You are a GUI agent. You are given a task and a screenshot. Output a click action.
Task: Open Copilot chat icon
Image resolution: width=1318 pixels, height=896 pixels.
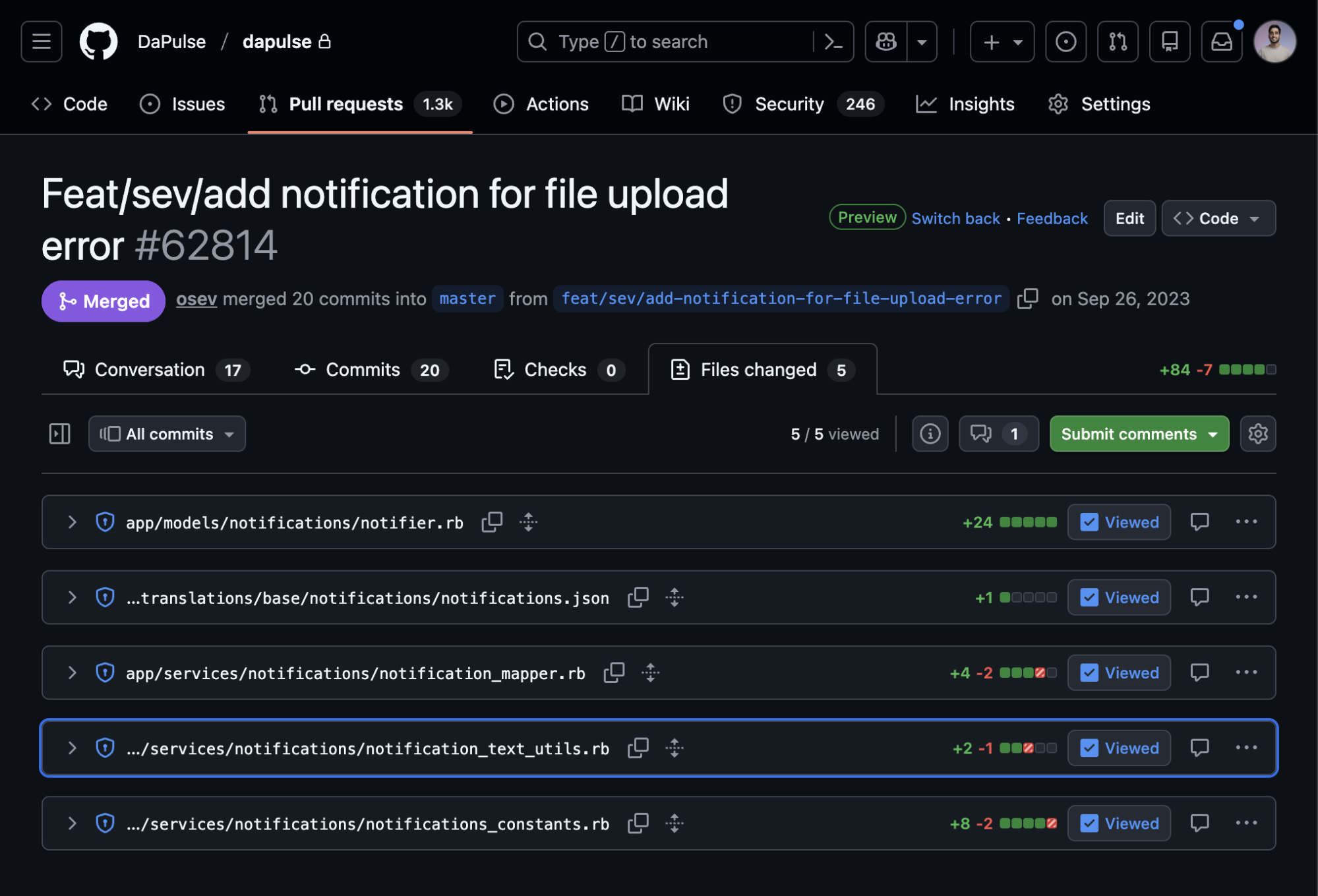(x=886, y=42)
